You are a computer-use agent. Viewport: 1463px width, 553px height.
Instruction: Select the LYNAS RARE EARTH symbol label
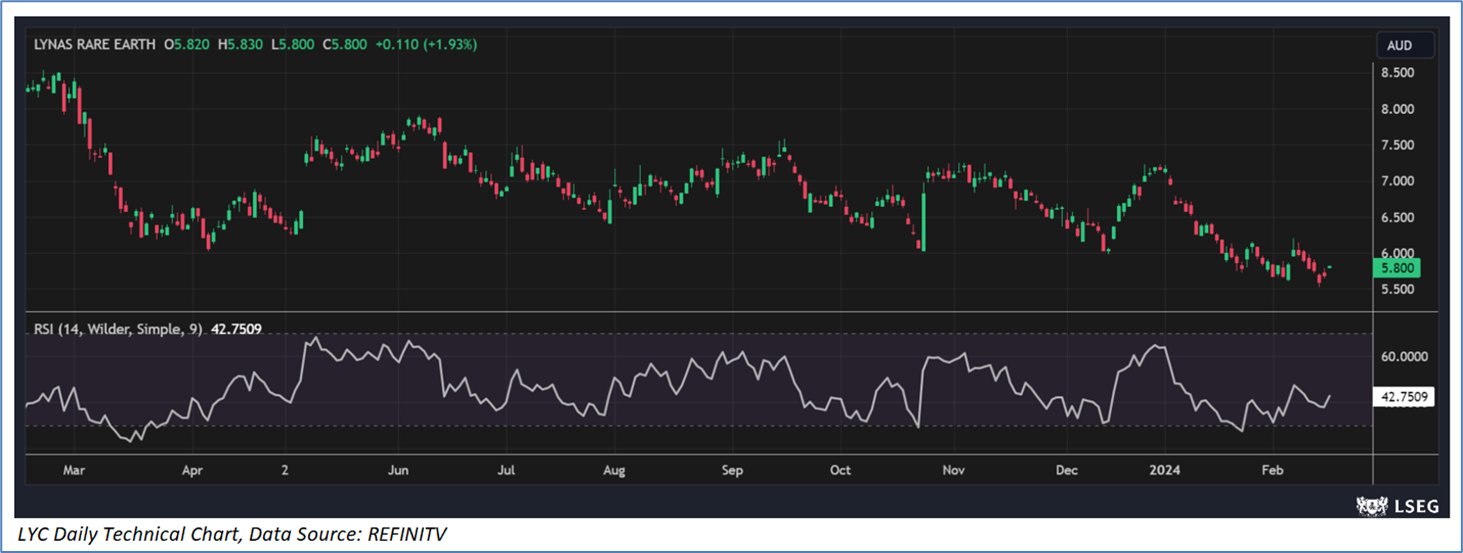tap(97, 45)
